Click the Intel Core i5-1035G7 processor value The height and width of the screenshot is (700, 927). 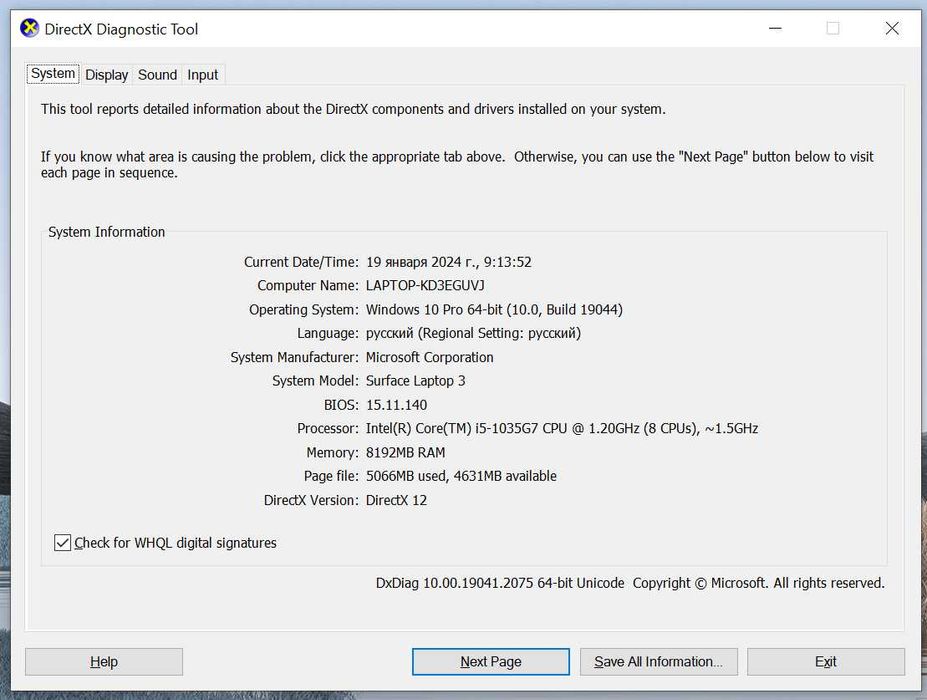[562, 429]
